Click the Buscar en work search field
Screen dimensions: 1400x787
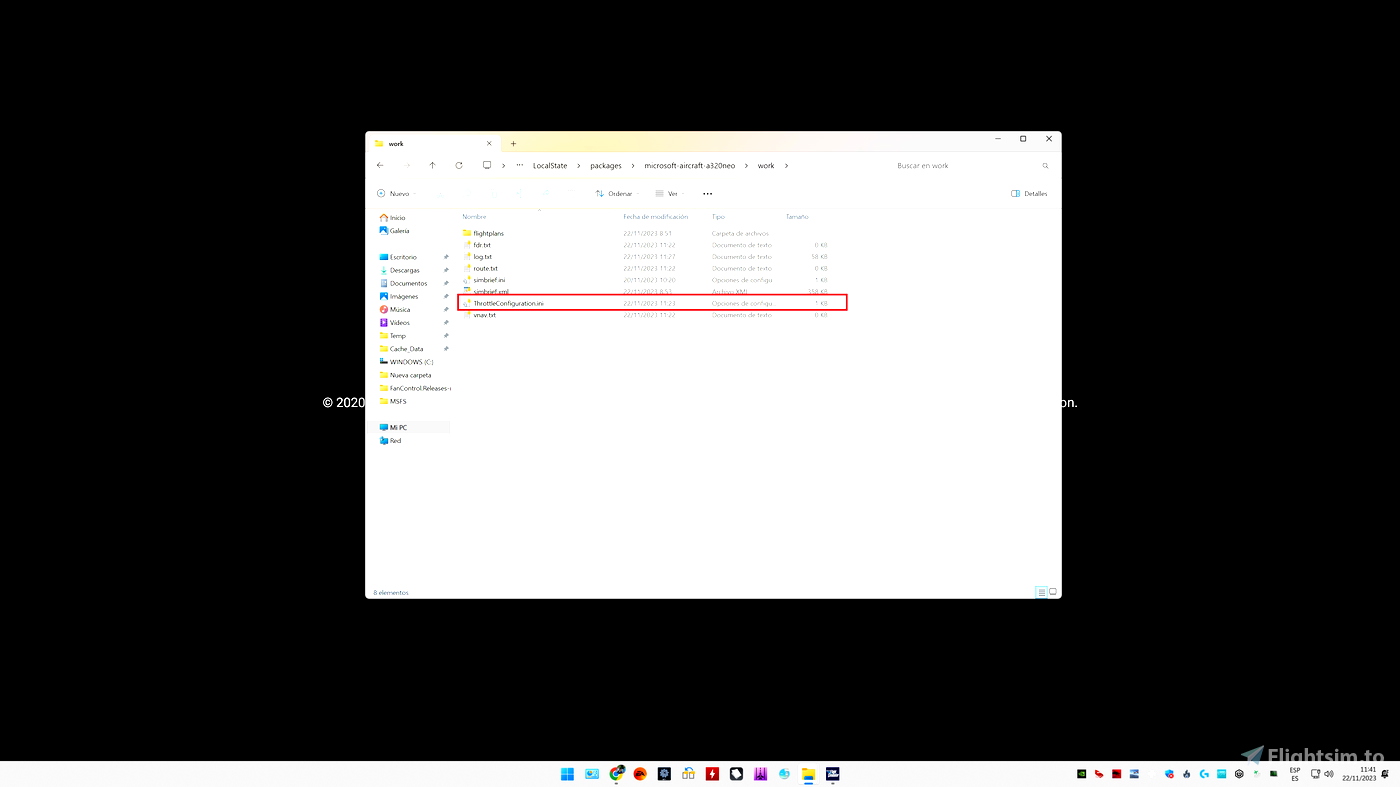(x=965, y=165)
